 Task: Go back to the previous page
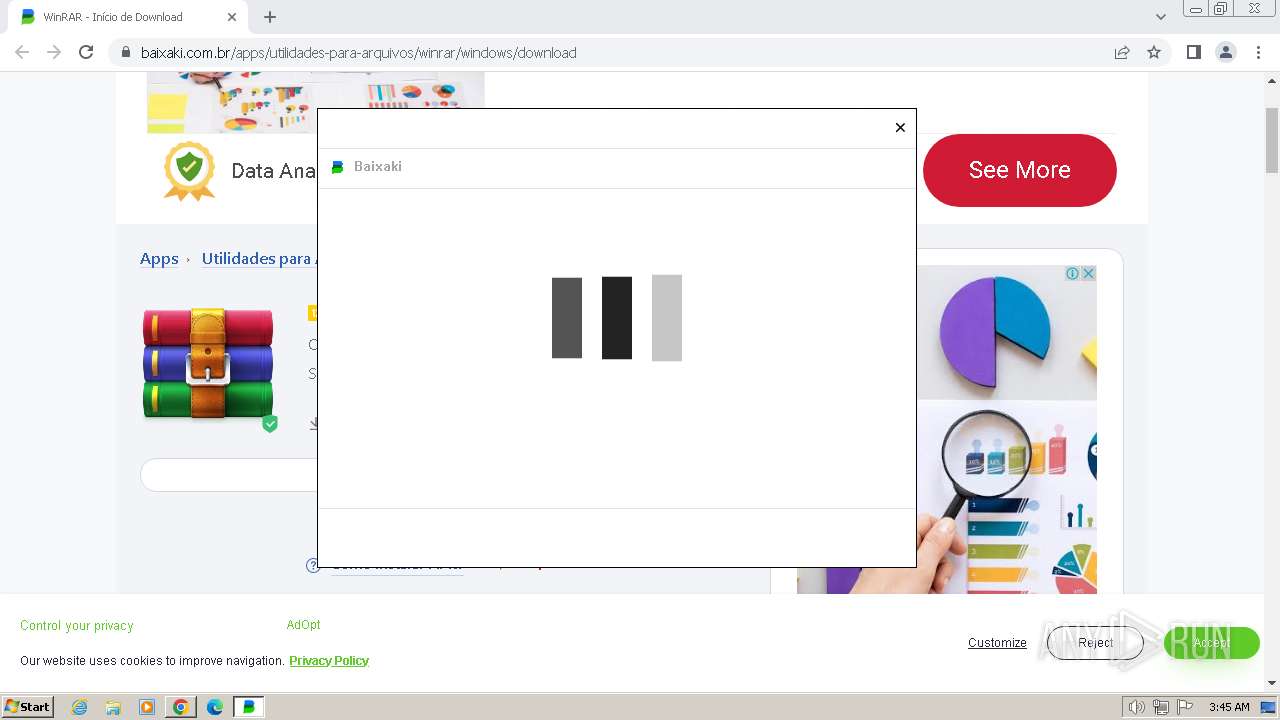click(22, 52)
